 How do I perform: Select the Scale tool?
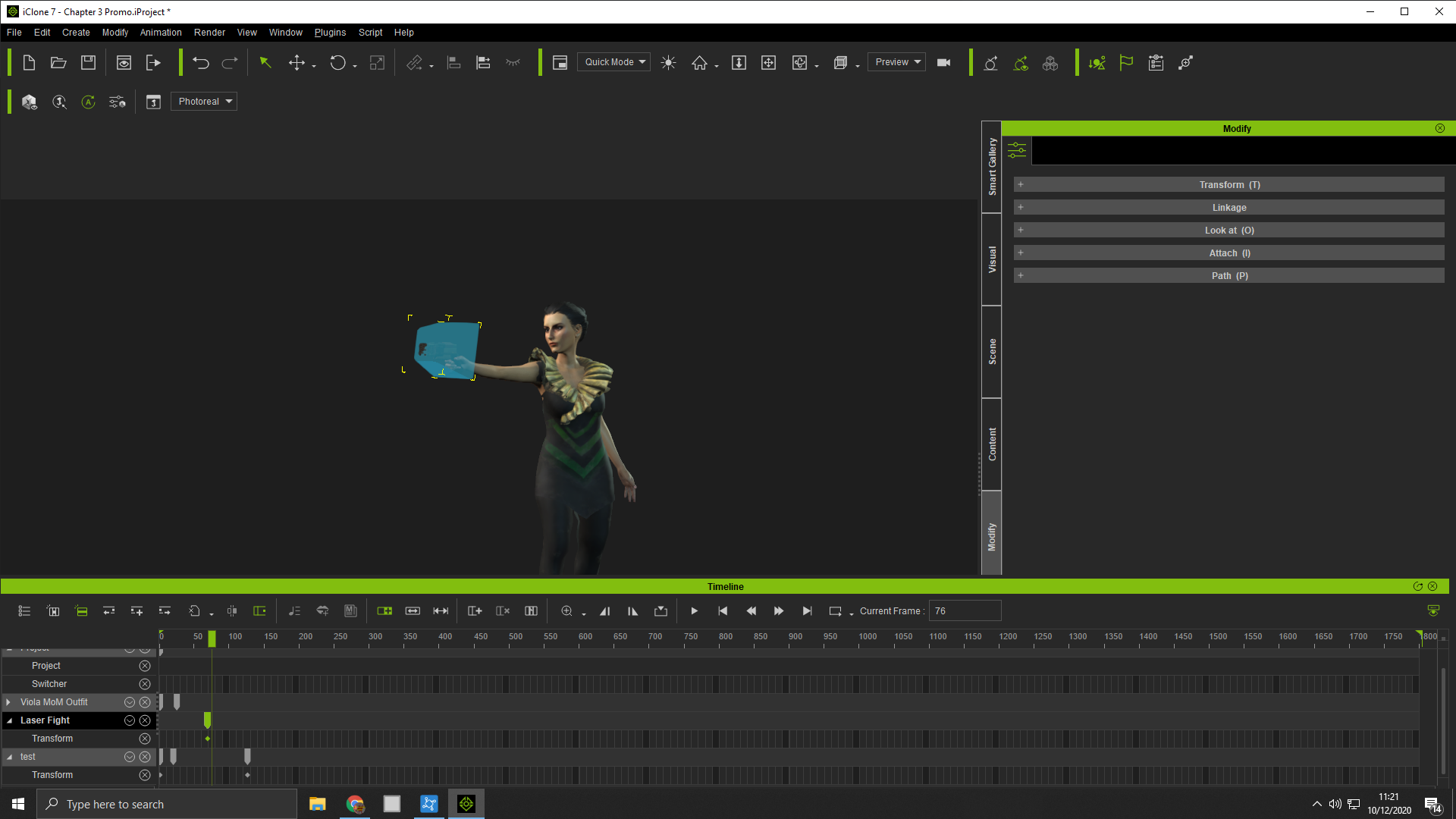[x=377, y=63]
